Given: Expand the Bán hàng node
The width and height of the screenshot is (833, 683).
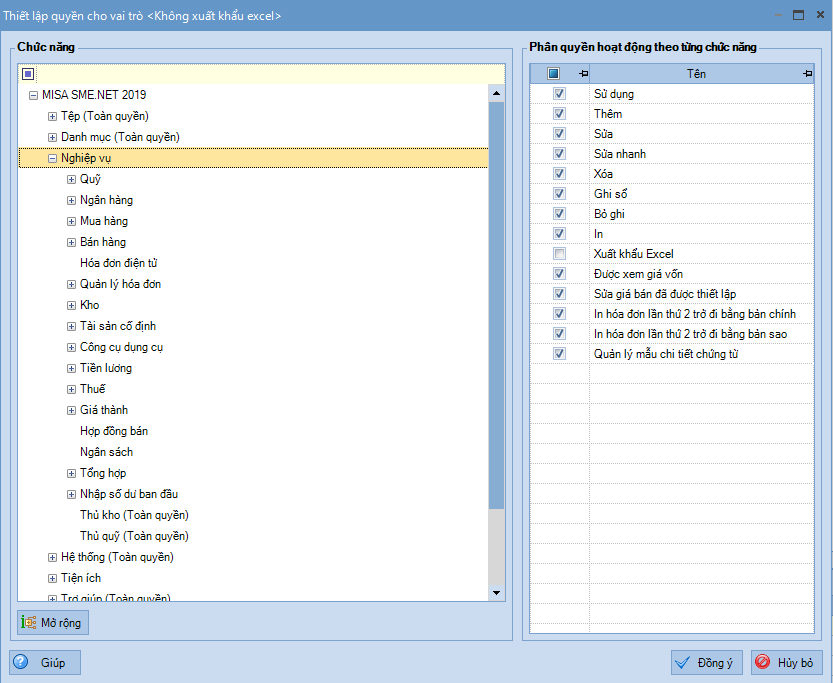Looking at the screenshot, I should [x=71, y=242].
